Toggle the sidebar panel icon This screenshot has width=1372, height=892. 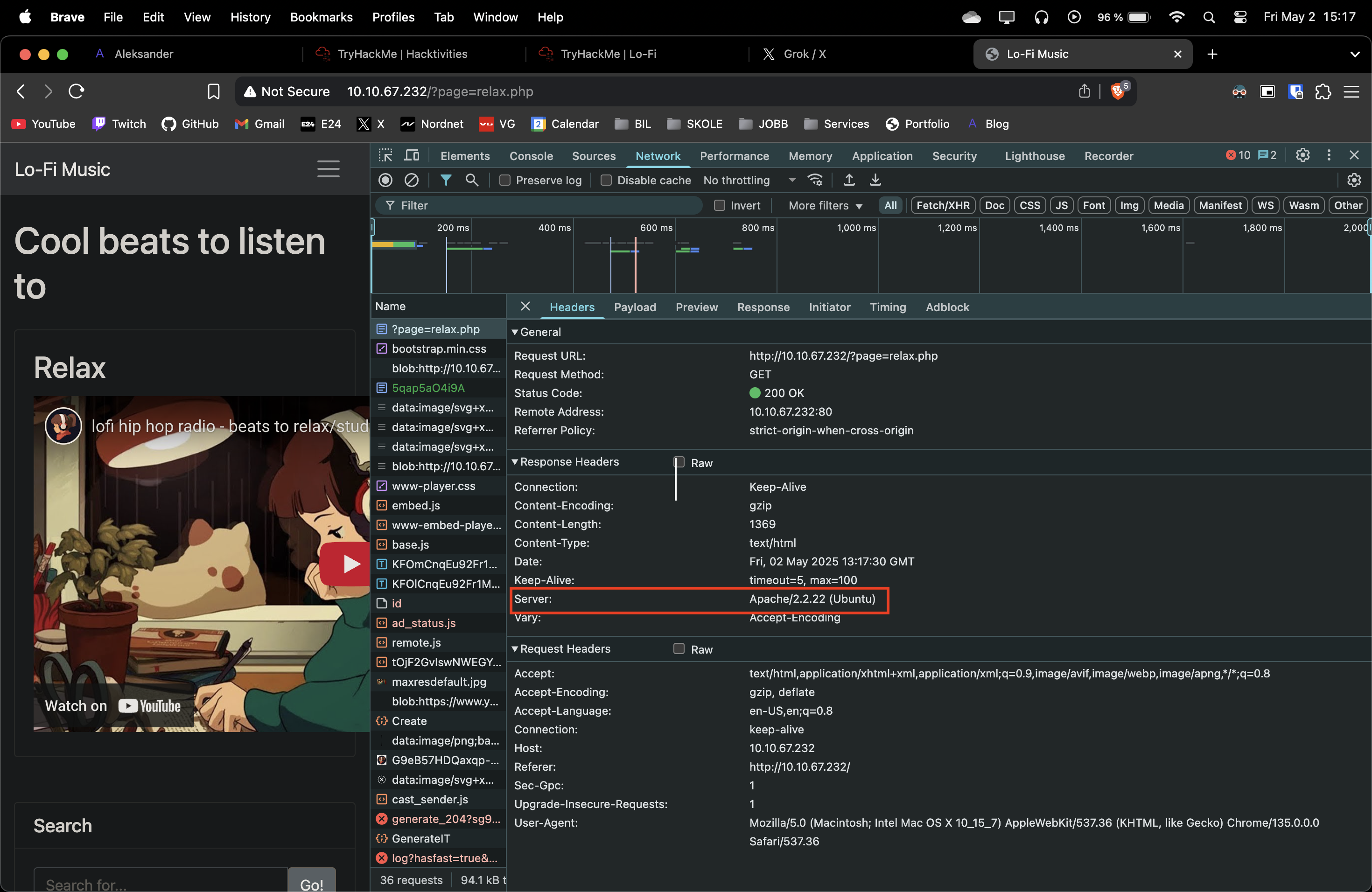pos(1267,91)
